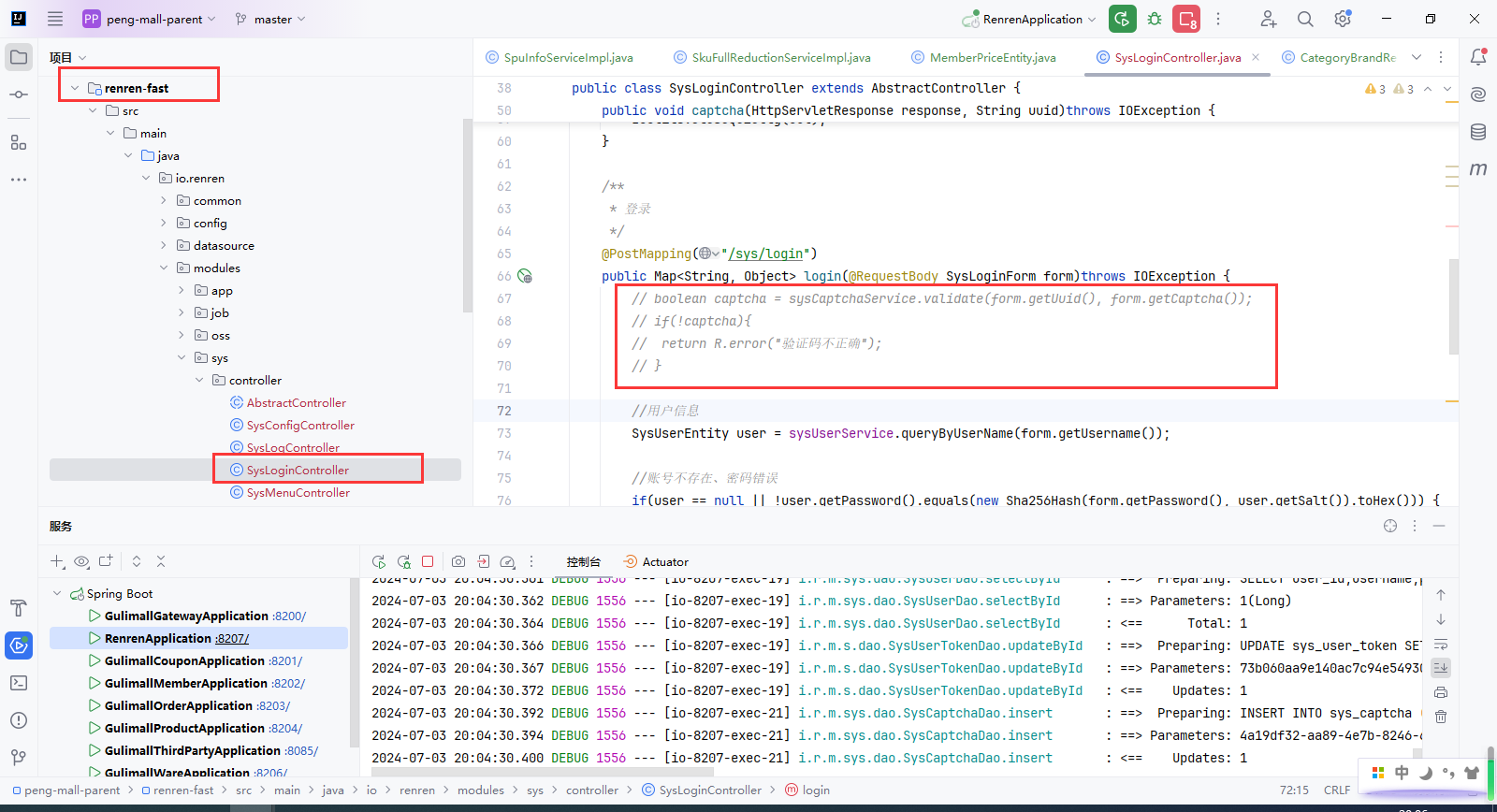1497x812 pixels.
Task: Change the CRLF line separator
Action: (1336, 790)
